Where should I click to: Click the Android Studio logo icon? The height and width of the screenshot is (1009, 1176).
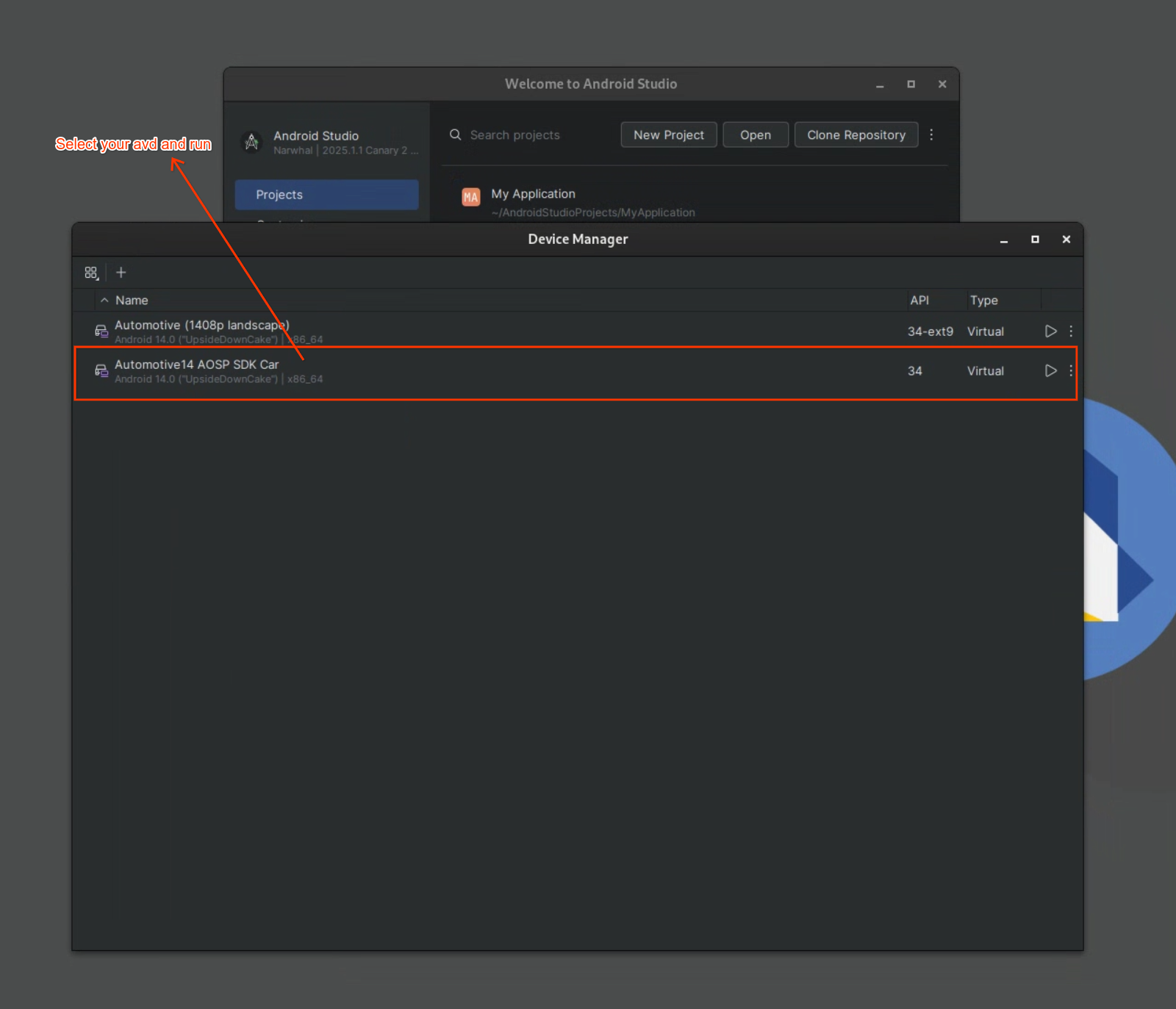point(252,142)
